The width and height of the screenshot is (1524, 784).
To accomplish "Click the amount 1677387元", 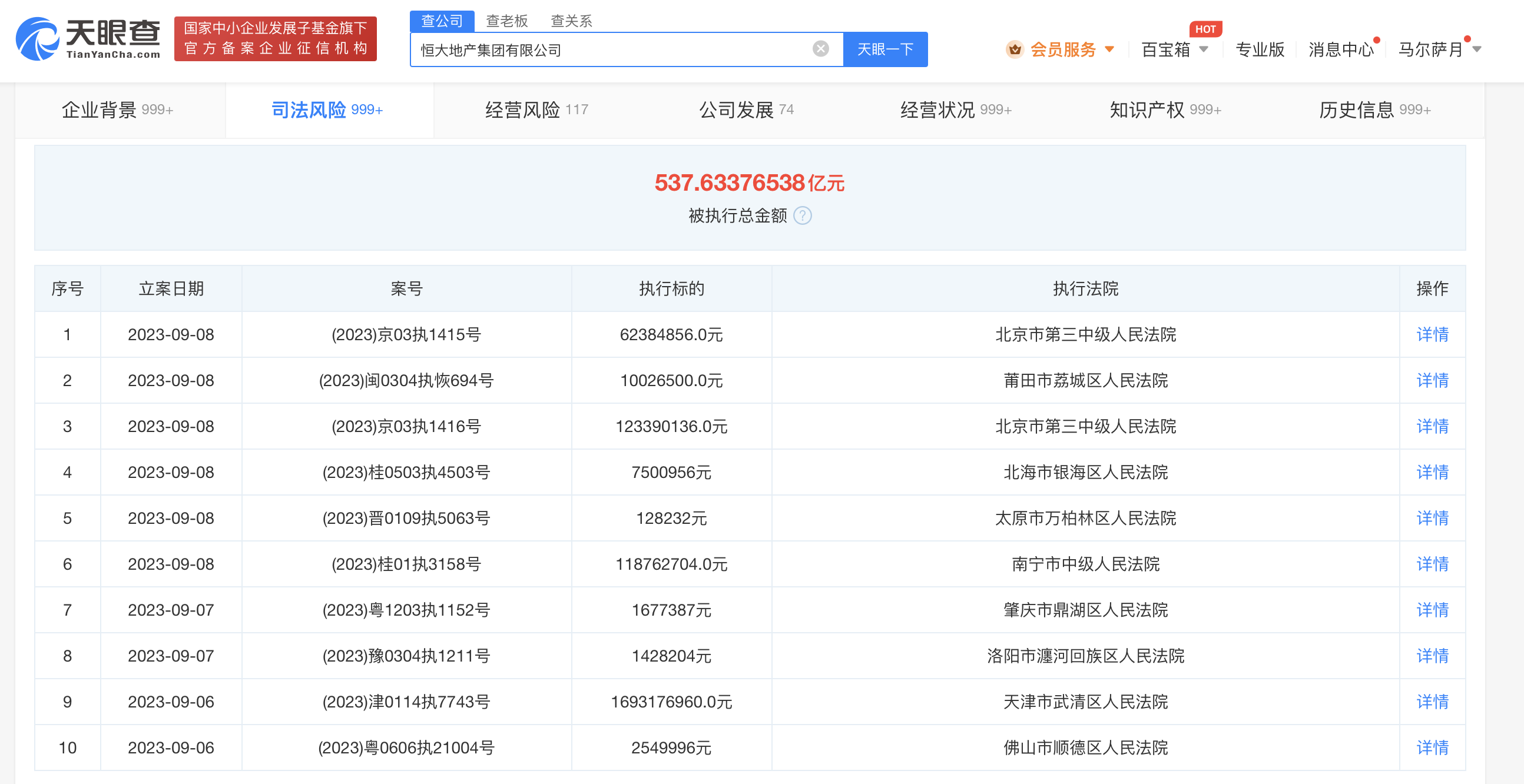I will [x=671, y=610].
